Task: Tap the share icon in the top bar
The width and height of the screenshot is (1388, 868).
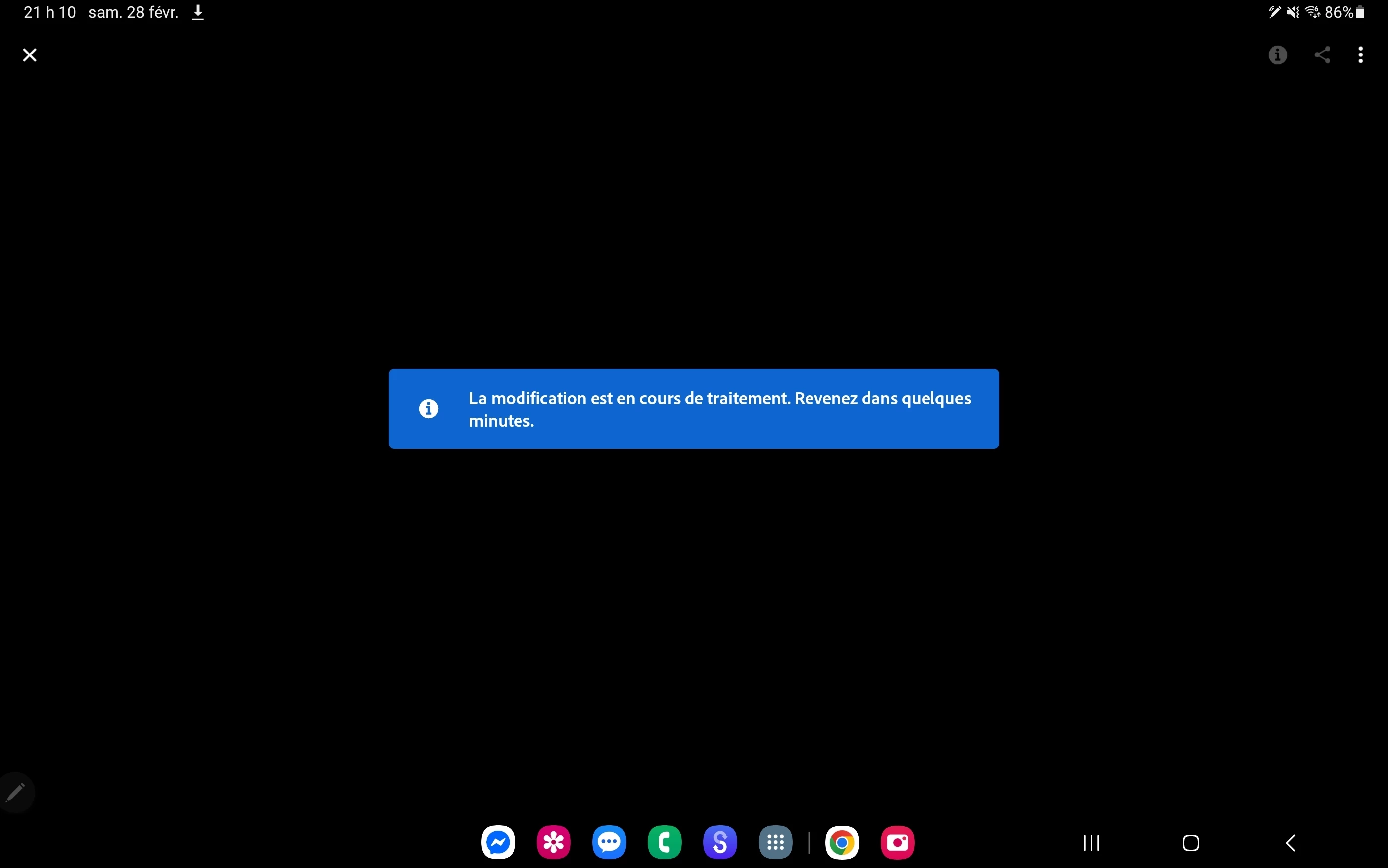Action: tap(1322, 55)
